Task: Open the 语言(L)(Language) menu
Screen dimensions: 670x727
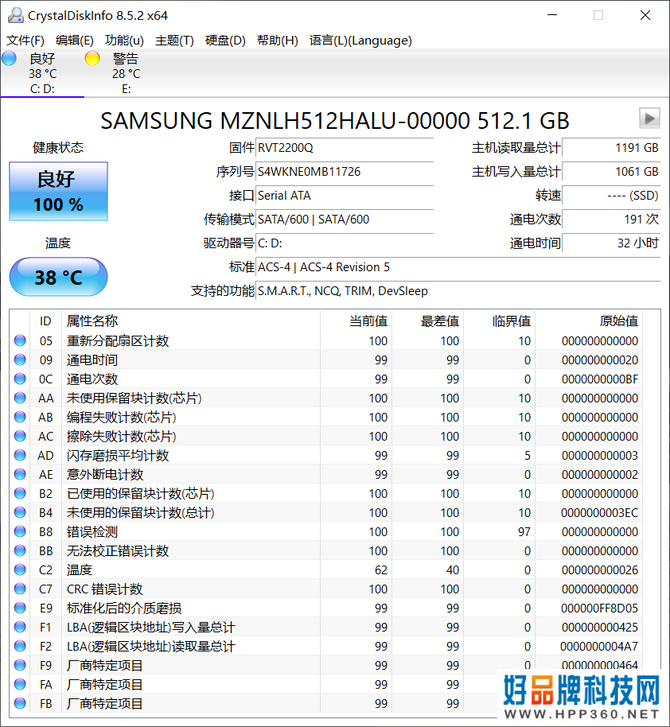Action: [x=360, y=41]
